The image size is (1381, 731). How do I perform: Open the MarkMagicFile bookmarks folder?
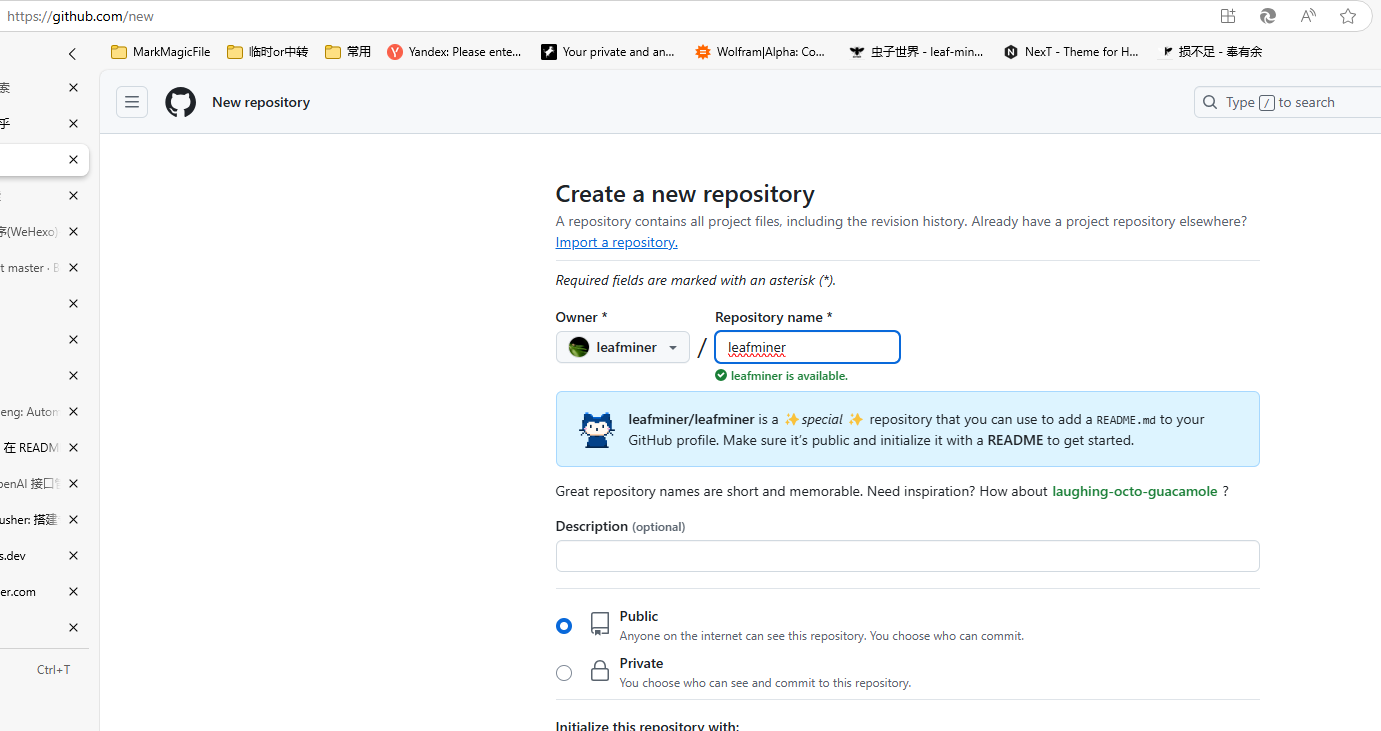(161, 52)
